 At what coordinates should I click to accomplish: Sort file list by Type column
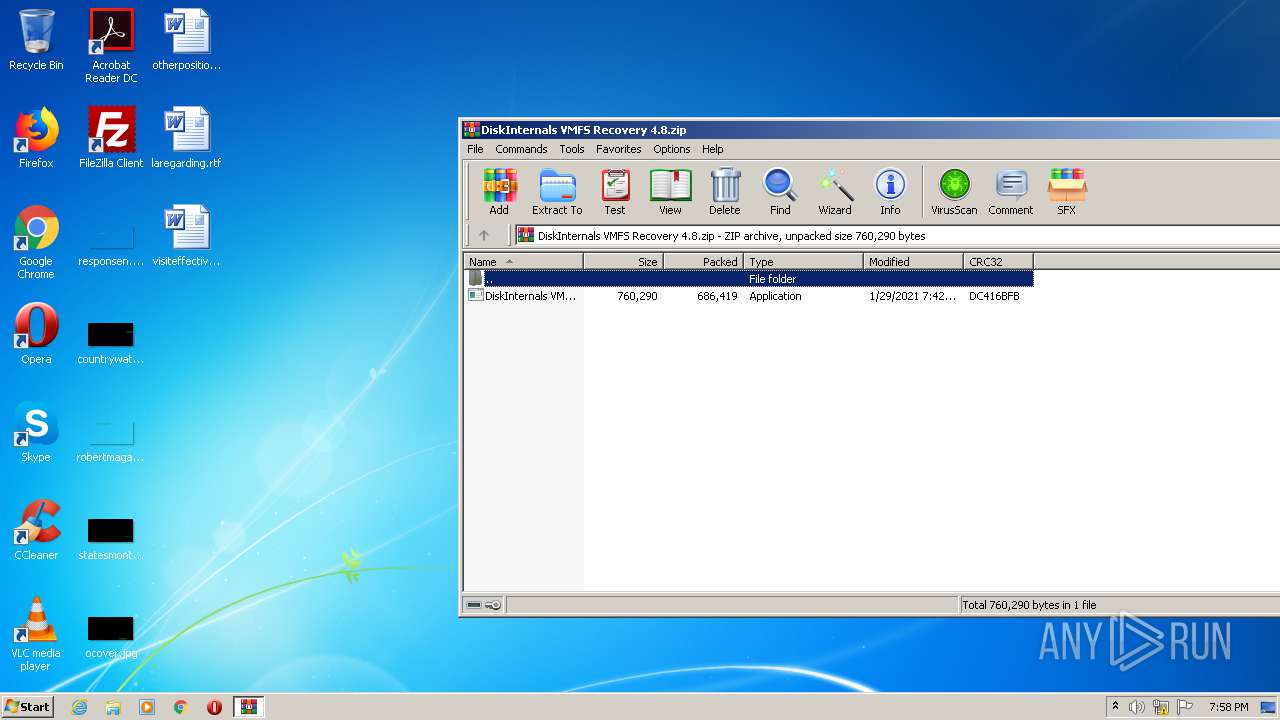coord(803,262)
